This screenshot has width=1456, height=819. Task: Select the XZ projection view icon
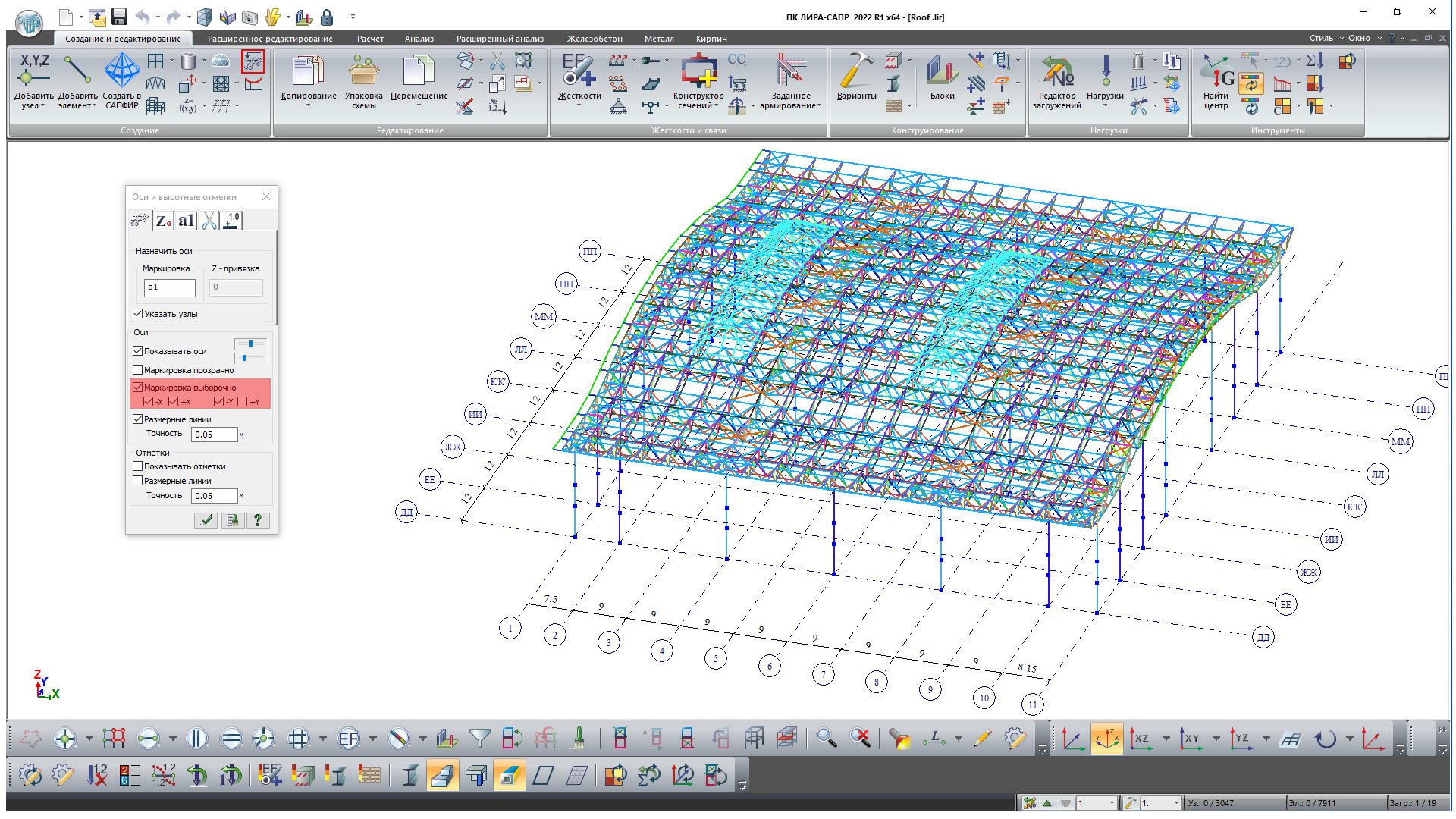pos(1141,739)
